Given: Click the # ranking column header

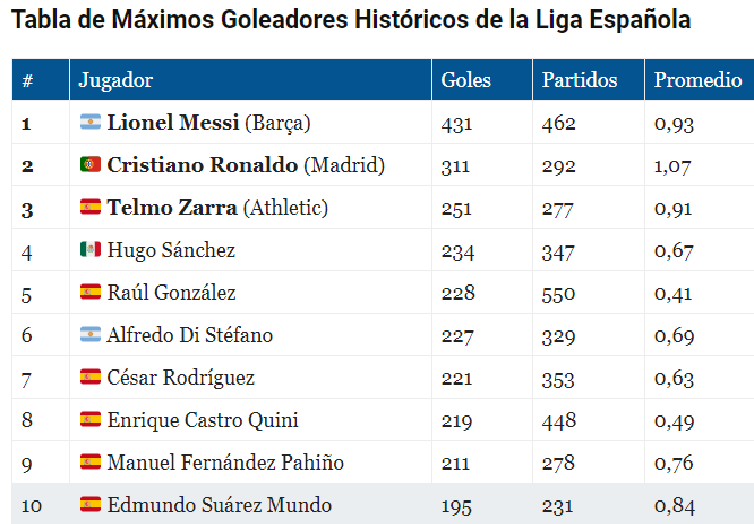Looking at the screenshot, I should click(x=28, y=81).
